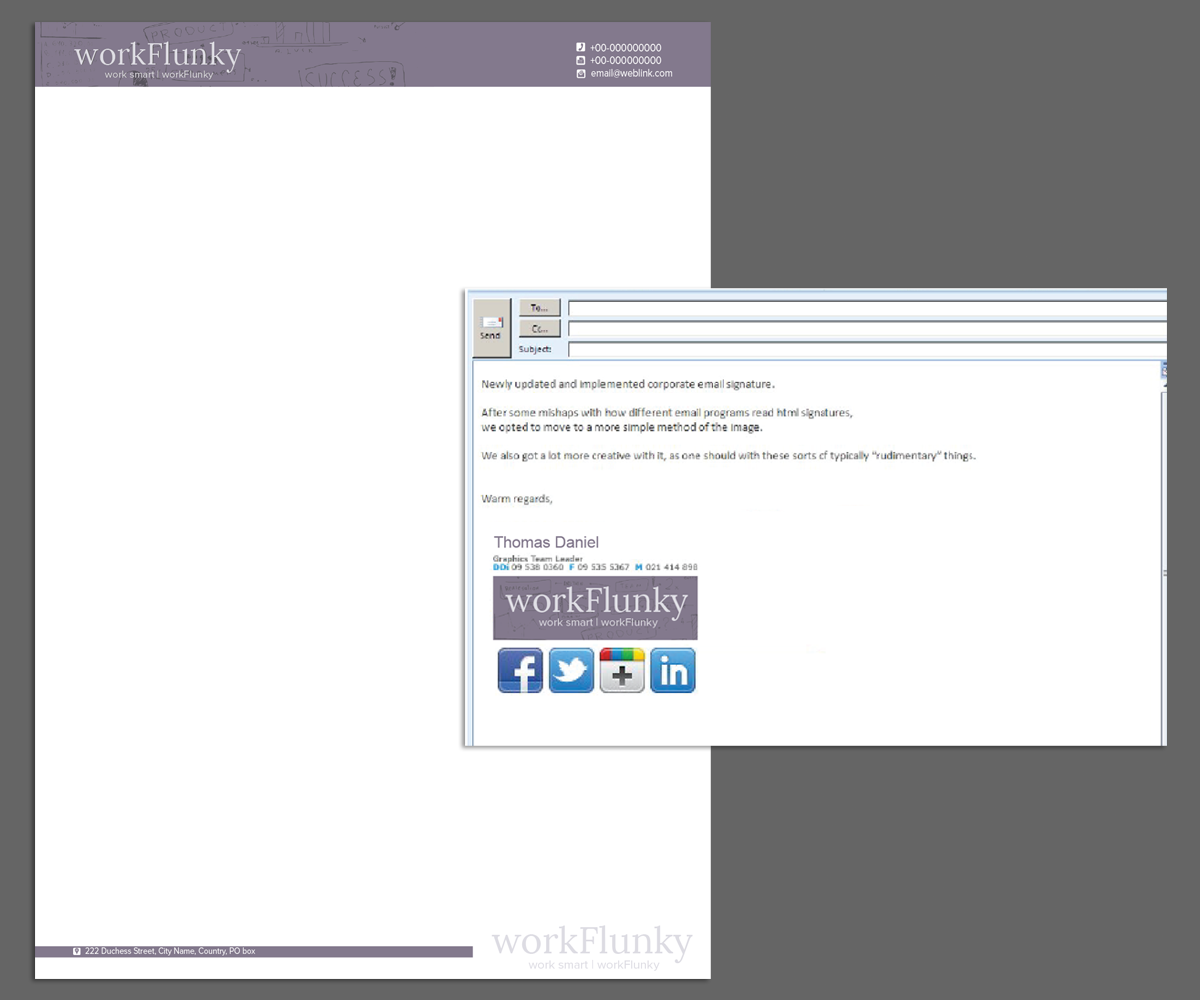Screen dimensions: 1200x1000
Task: Click the "Newly updated and implemented" email line
Action: (628, 384)
